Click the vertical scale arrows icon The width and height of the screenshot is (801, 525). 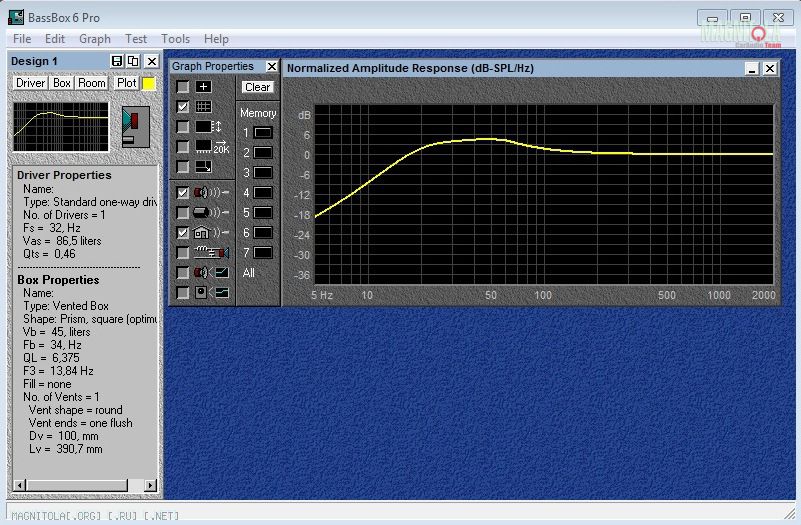click(x=208, y=127)
